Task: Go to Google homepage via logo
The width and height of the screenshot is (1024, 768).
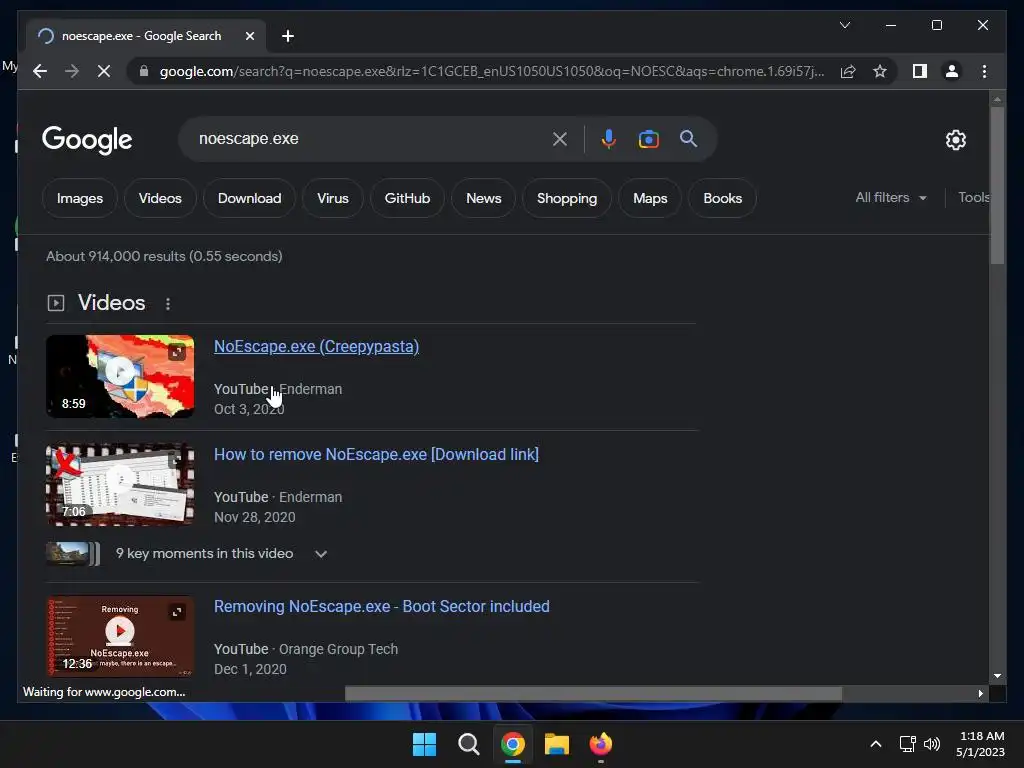Action: 87,139
